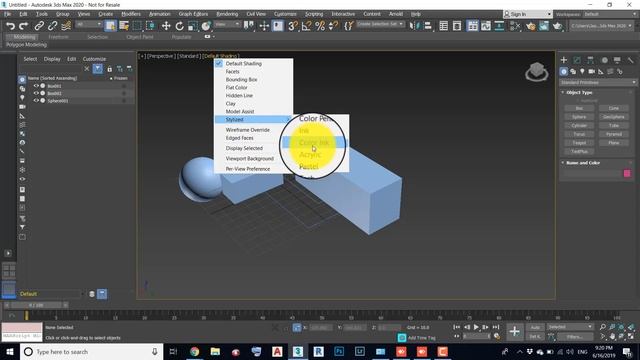The height and width of the screenshot is (360, 640).
Task: Click the ViewCube in the viewport
Action: pyautogui.click(x=536, y=72)
